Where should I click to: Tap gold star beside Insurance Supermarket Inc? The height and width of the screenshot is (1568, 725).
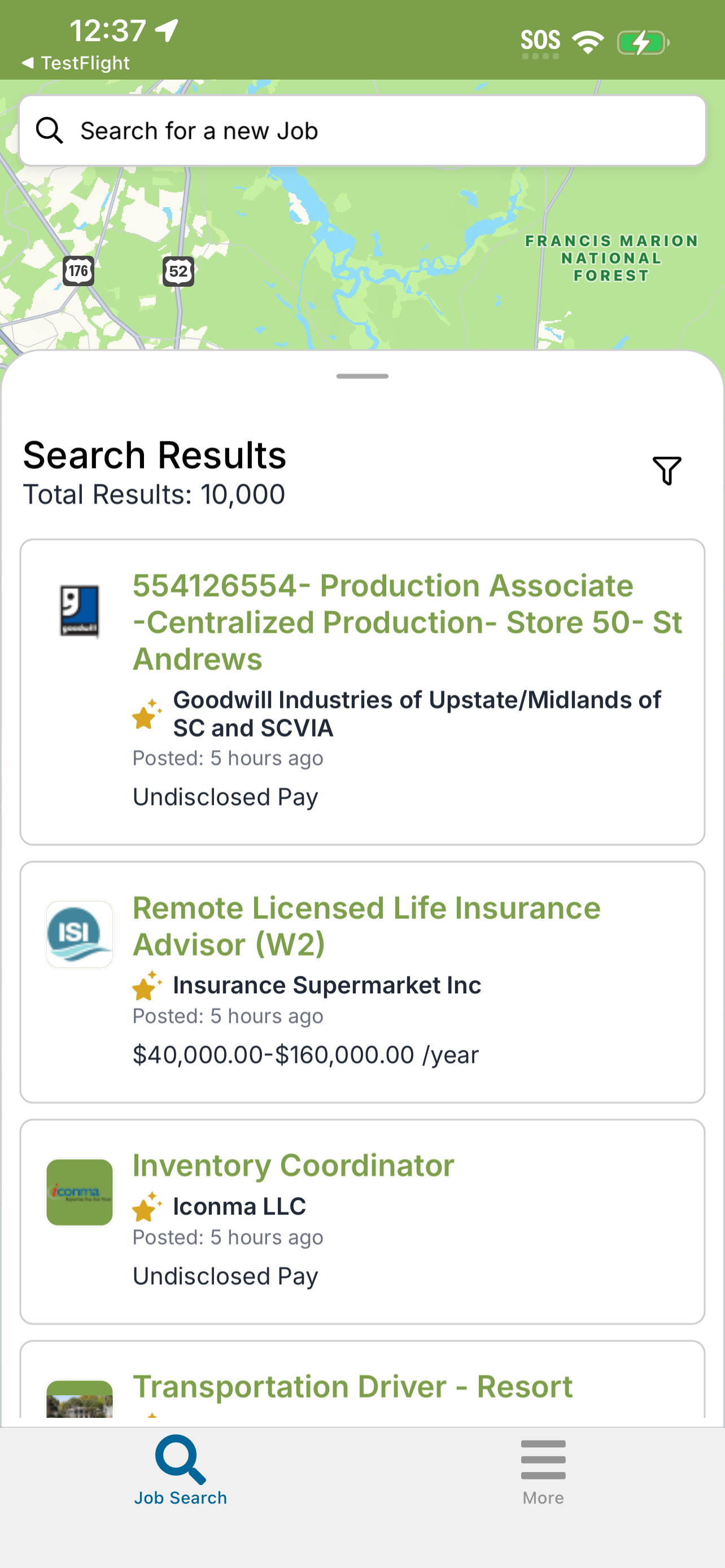tap(147, 986)
